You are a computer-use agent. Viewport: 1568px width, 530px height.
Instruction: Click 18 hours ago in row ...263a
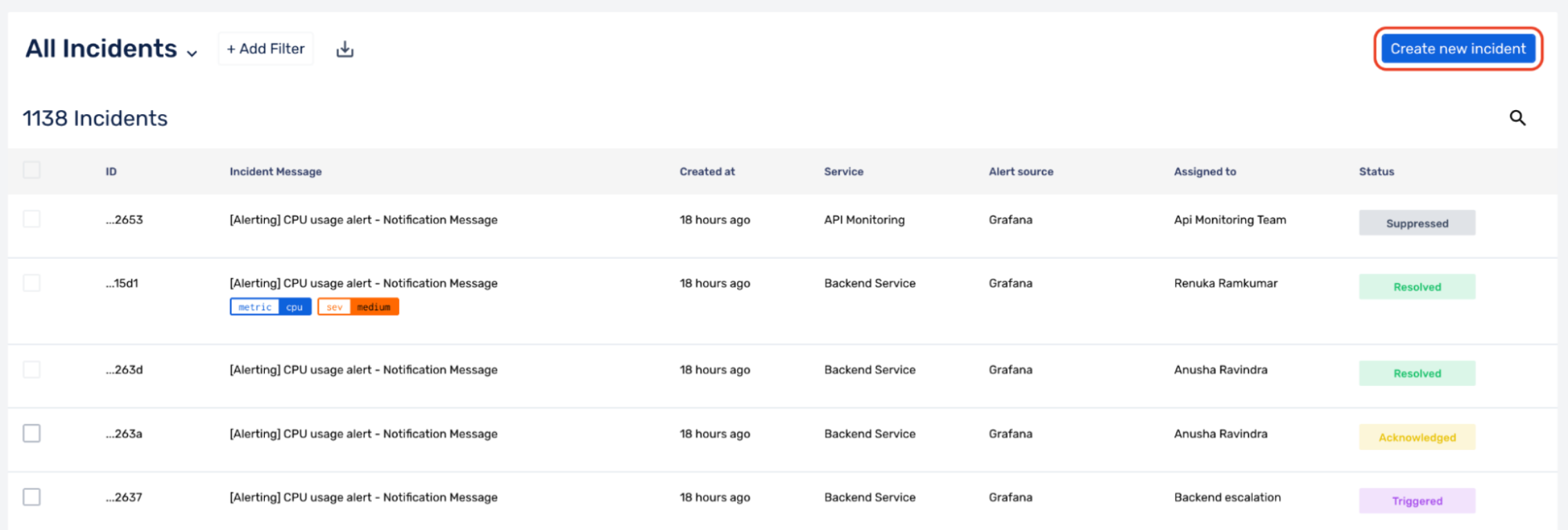coord(715,434)
